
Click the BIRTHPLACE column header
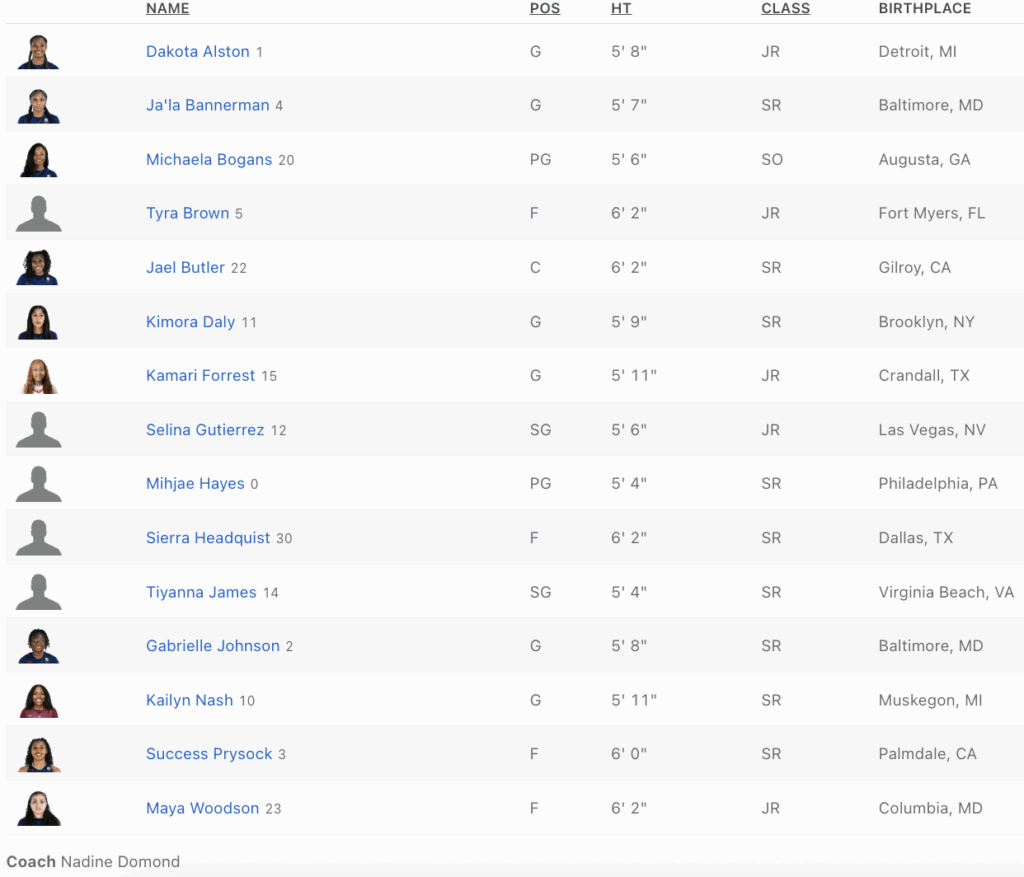924,9
